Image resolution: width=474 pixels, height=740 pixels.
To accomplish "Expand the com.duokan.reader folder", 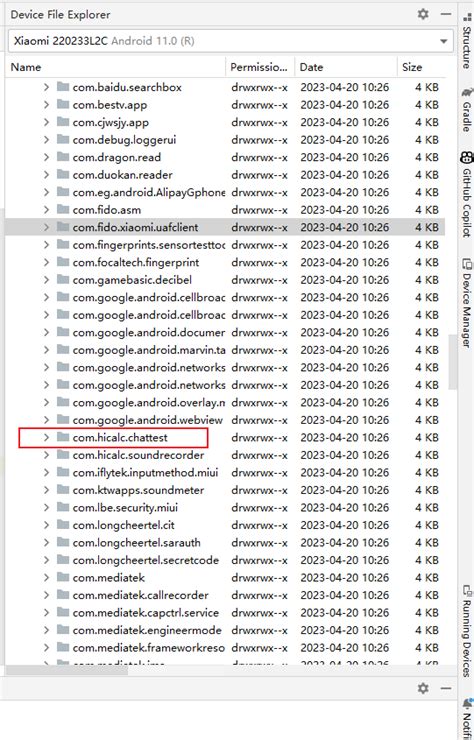I will pos(46,175).
